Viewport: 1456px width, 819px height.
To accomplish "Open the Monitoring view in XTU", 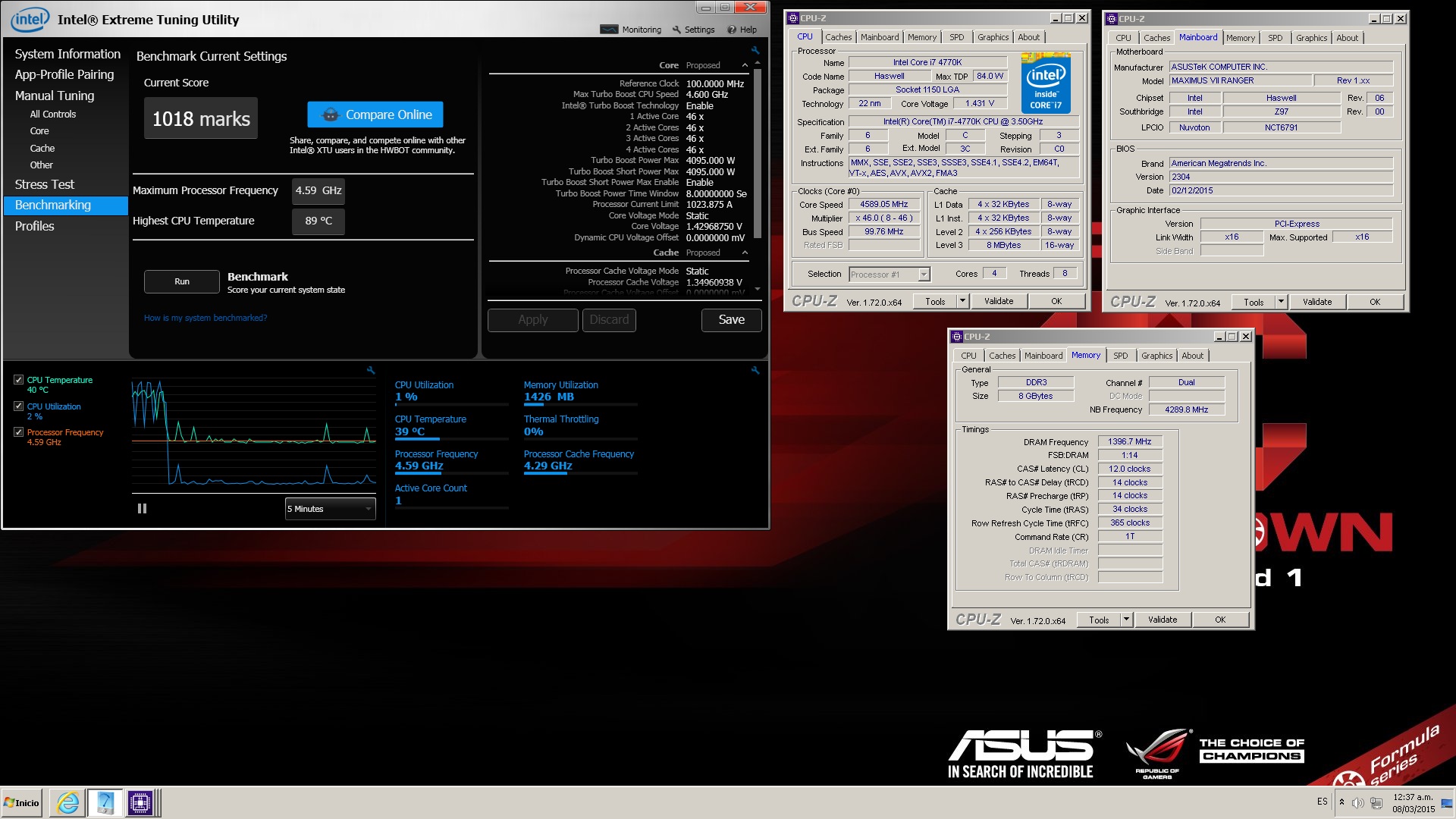I will tap(631, 30).
